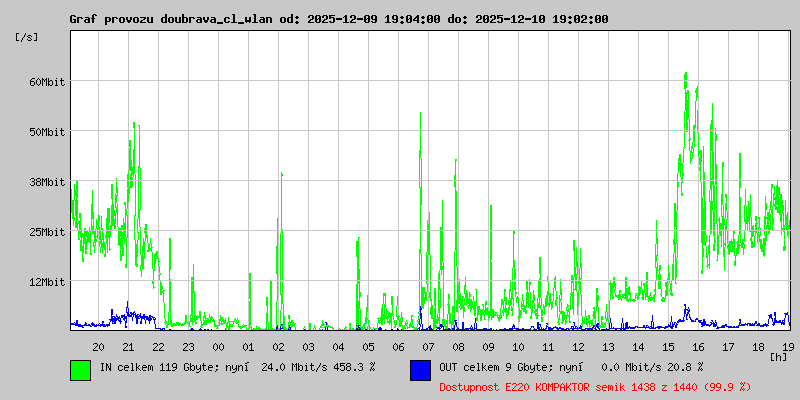Image resolution: width=800 pixels, height=400 pixels.
Task: Click the highest green traffic peak above 60Mbit
Action: 685,76
